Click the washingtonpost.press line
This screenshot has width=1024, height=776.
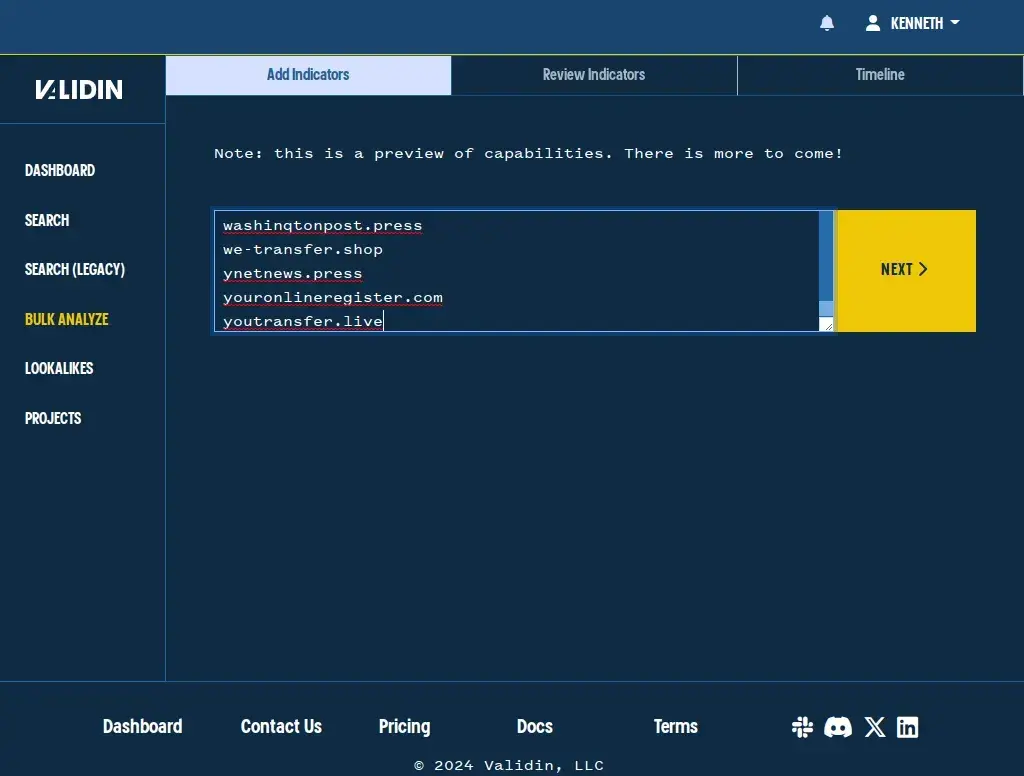(323, 226)
